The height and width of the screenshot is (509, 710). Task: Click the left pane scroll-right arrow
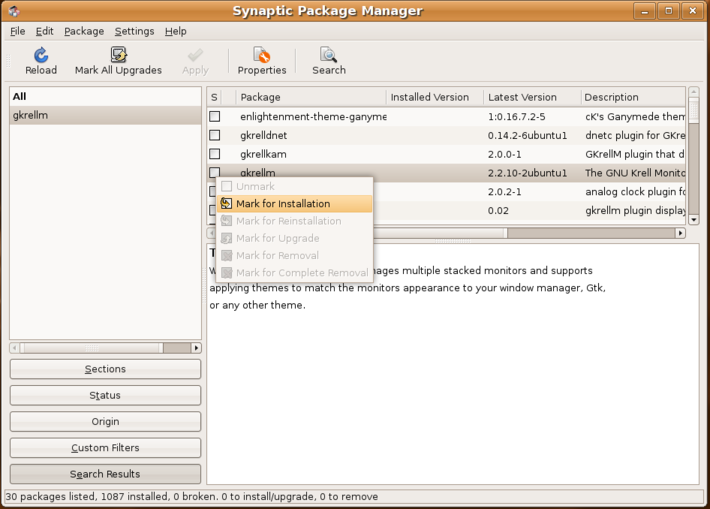(x=196, y=348)
